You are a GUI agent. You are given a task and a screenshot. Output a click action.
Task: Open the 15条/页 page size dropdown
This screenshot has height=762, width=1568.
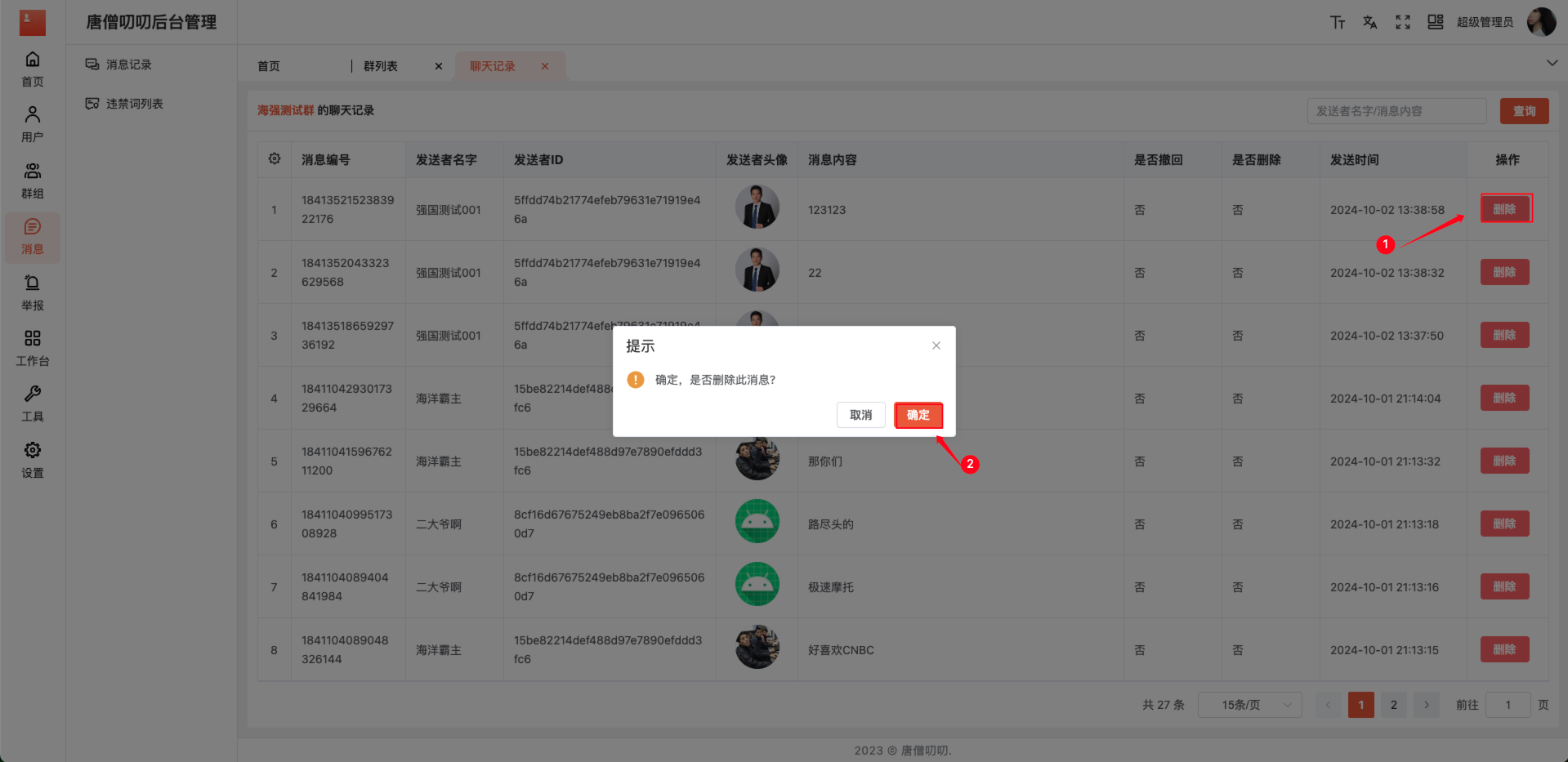[x=1249, y=704]
